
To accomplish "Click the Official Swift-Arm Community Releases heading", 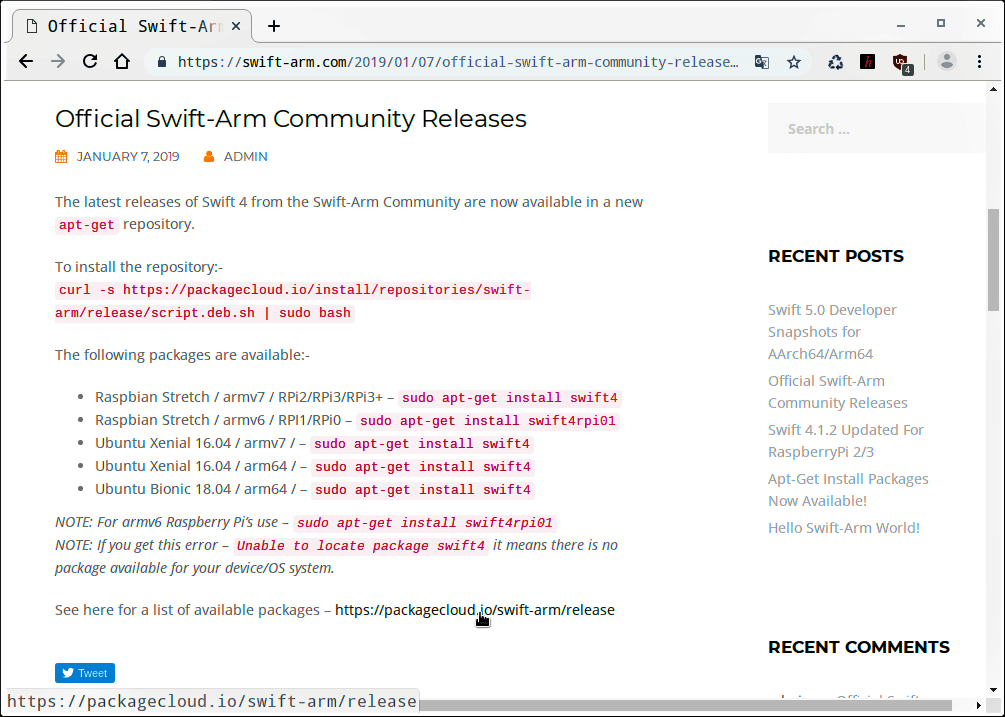I will tap(290, 119).
